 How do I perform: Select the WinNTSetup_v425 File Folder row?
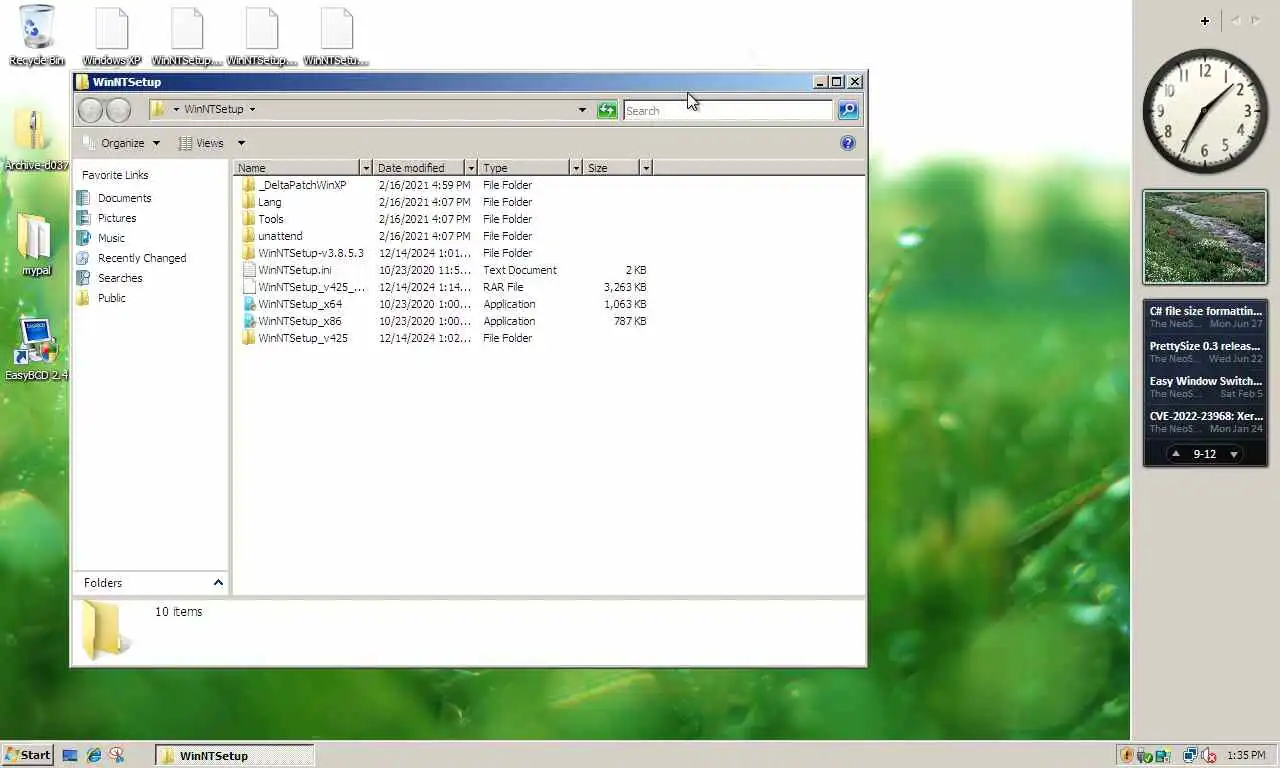tap(444, 338)
